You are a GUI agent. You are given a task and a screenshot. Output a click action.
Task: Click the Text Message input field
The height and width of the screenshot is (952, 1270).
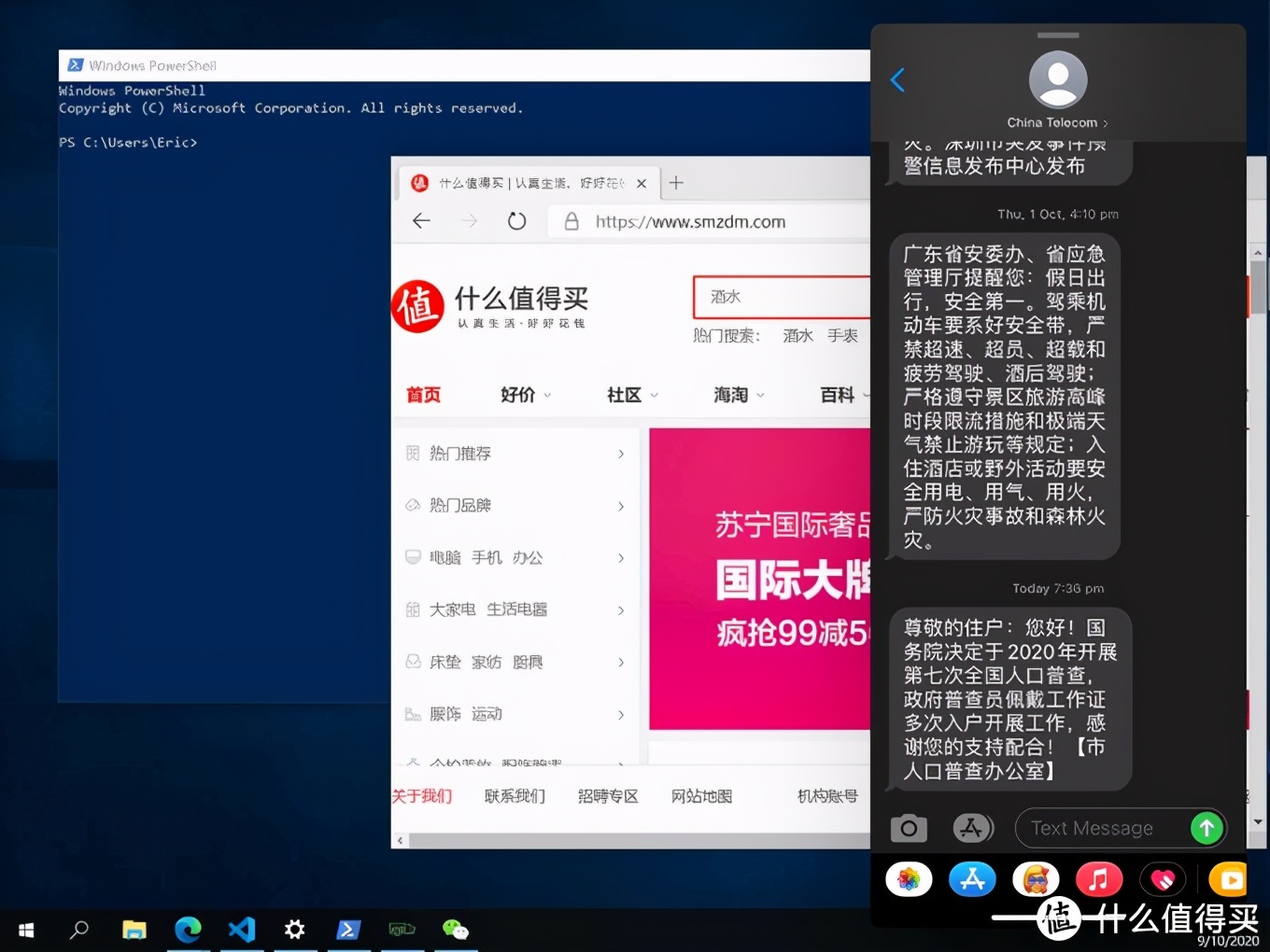(1102, 828)
